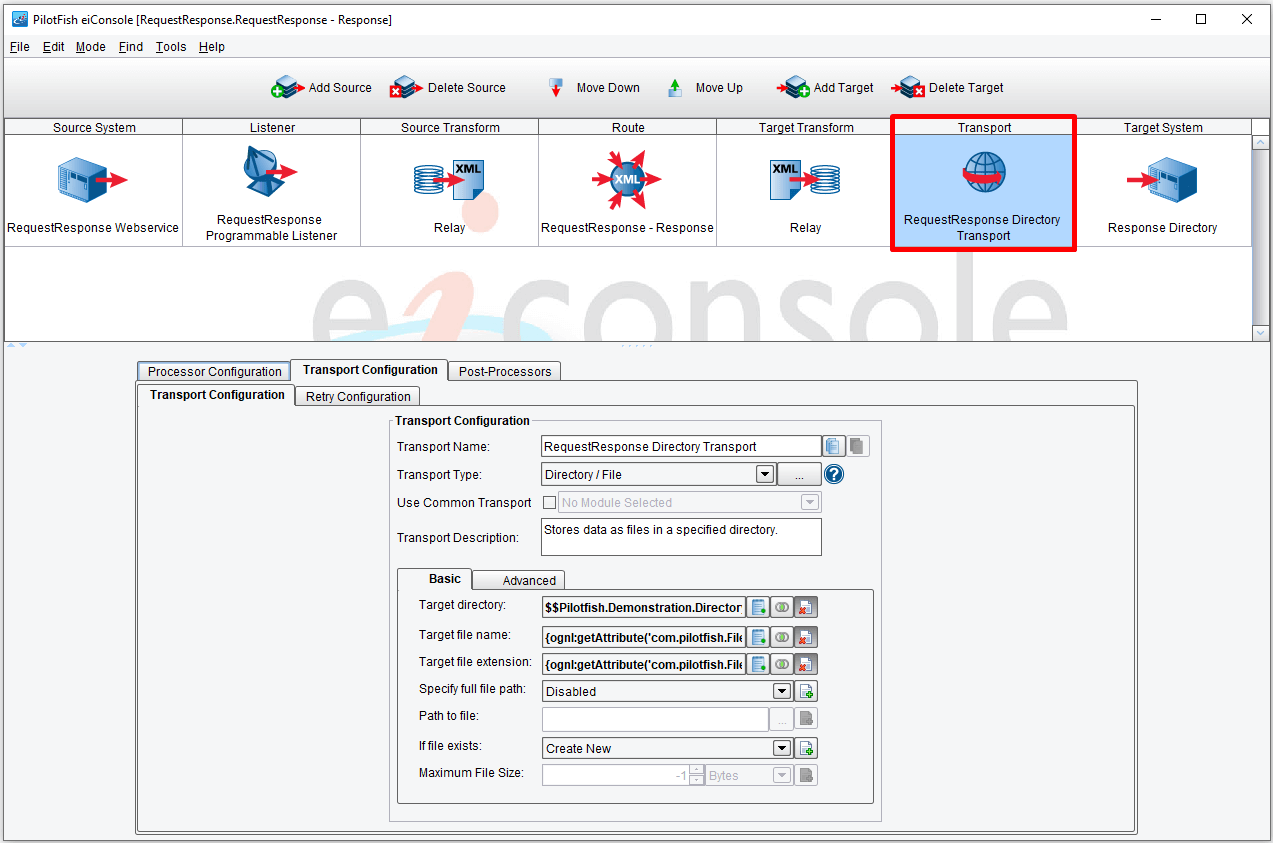Open the File menu
The width and height of the screenshot is (1273, 843).
(20, 47)
